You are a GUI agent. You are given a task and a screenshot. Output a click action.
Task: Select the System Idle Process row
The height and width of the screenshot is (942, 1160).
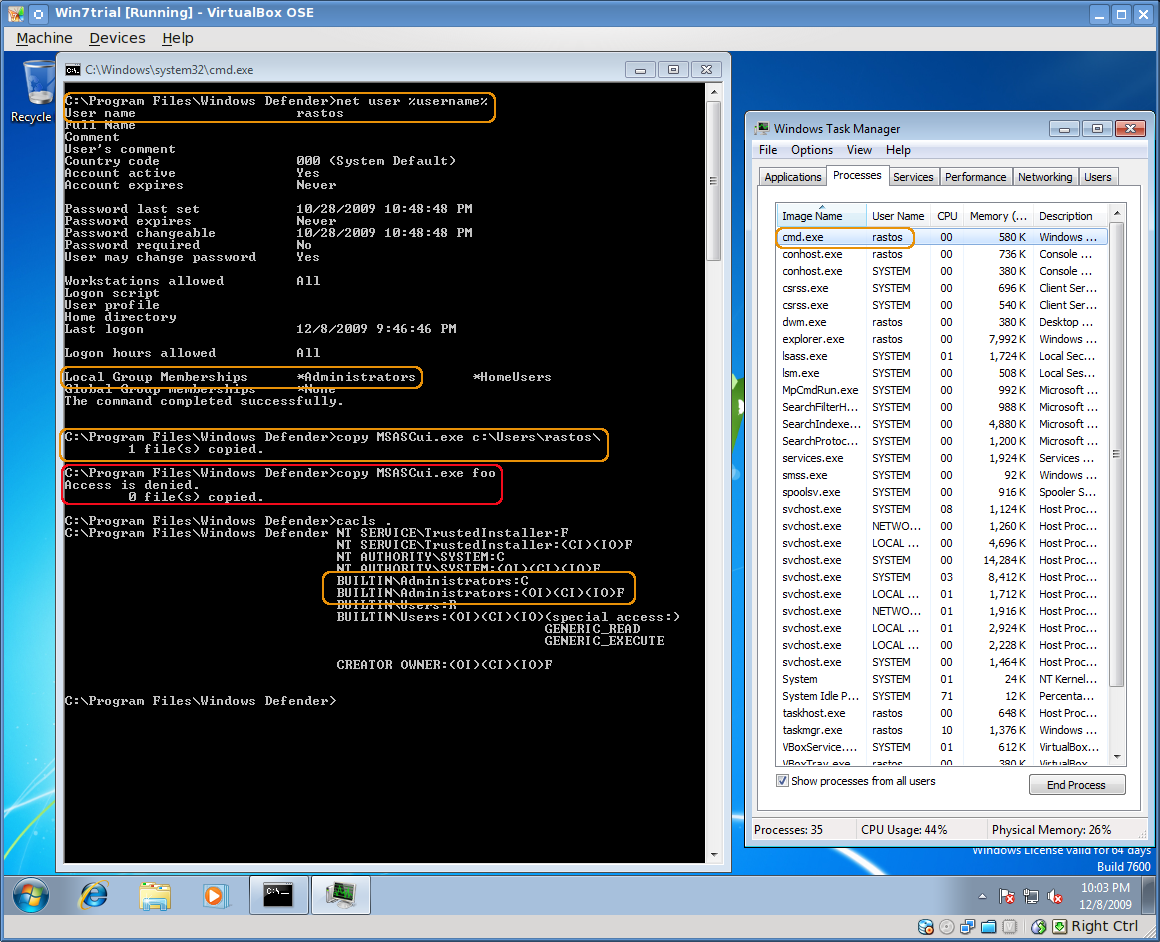[942, 696]
